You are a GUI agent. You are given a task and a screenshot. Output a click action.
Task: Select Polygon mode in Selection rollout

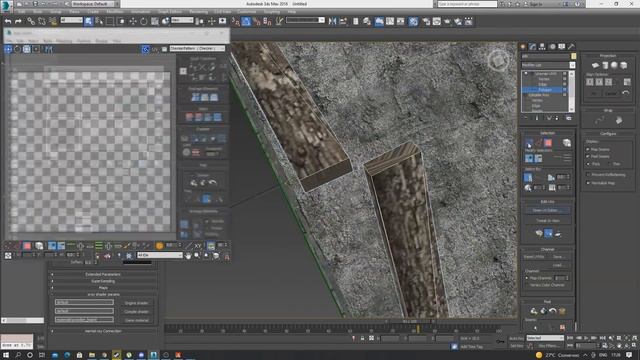tap(548, 142)
